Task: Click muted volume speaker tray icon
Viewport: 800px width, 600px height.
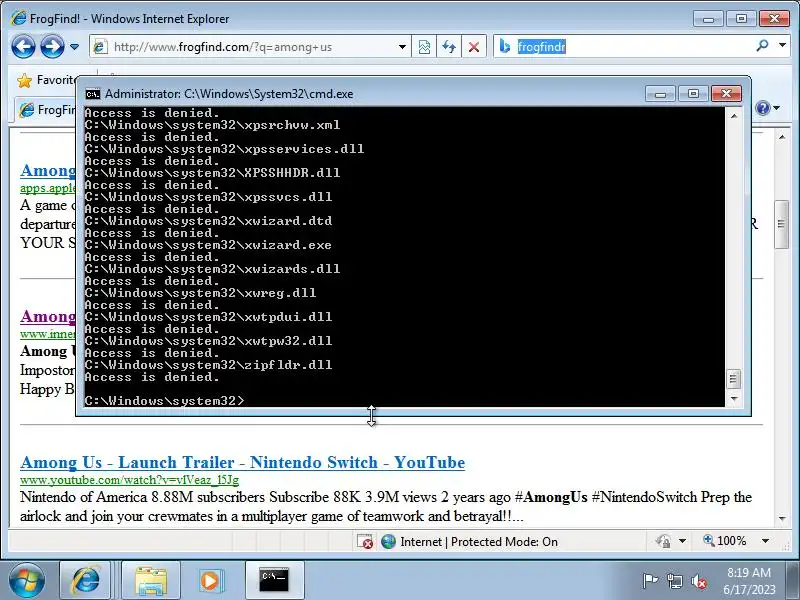Action: (698, 581)
